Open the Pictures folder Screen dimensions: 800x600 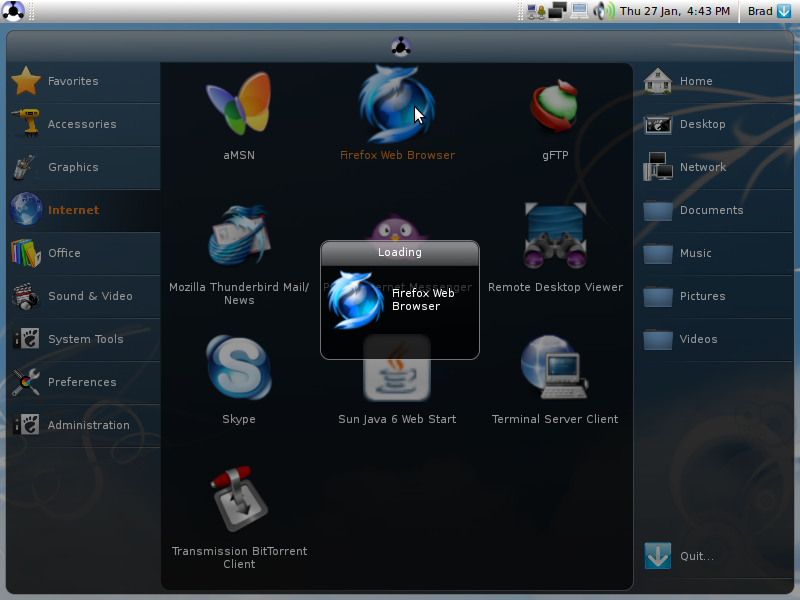[x=714, y=295]
